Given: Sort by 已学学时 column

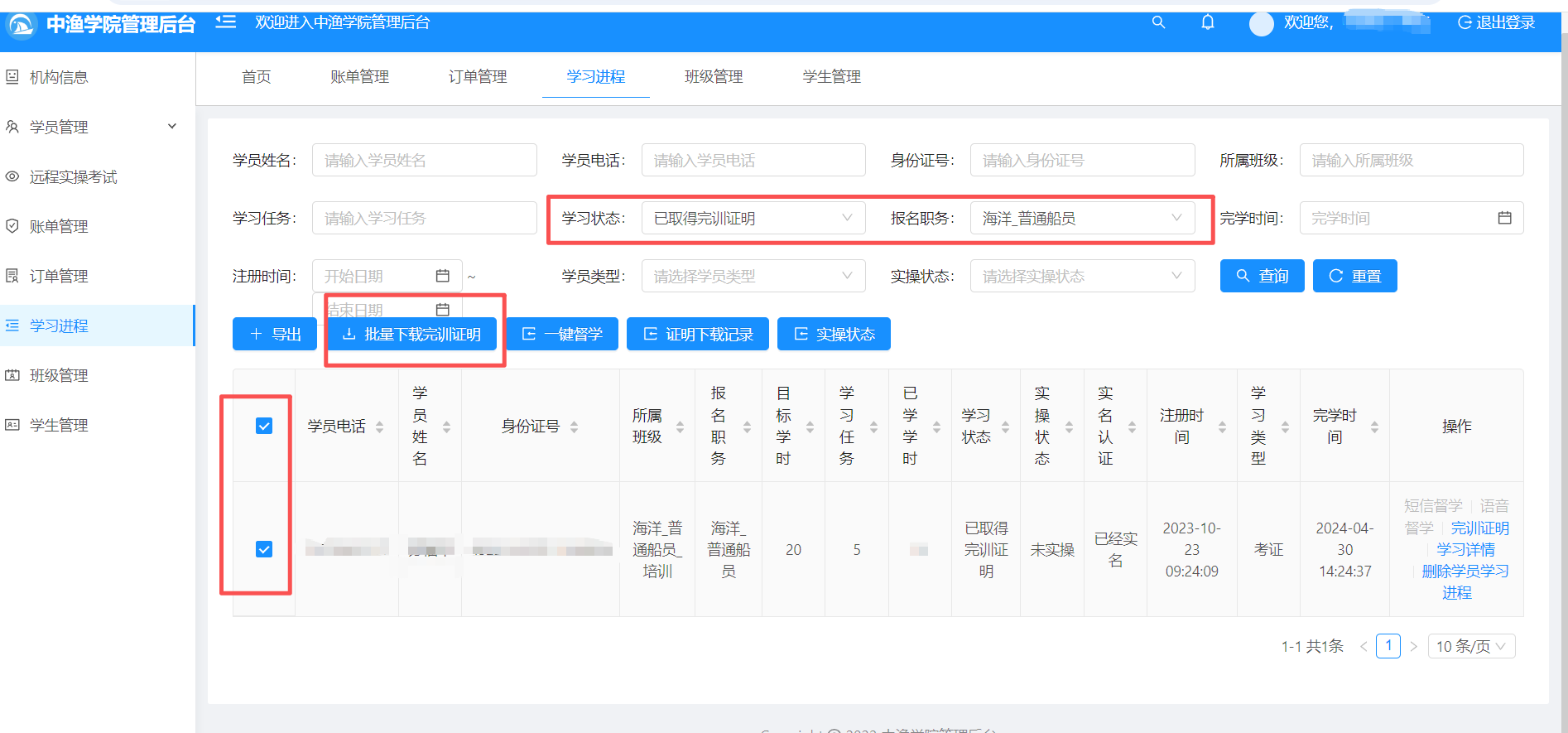Looking at the screenshot, I should pyautogui.click(x=937, y=427).
